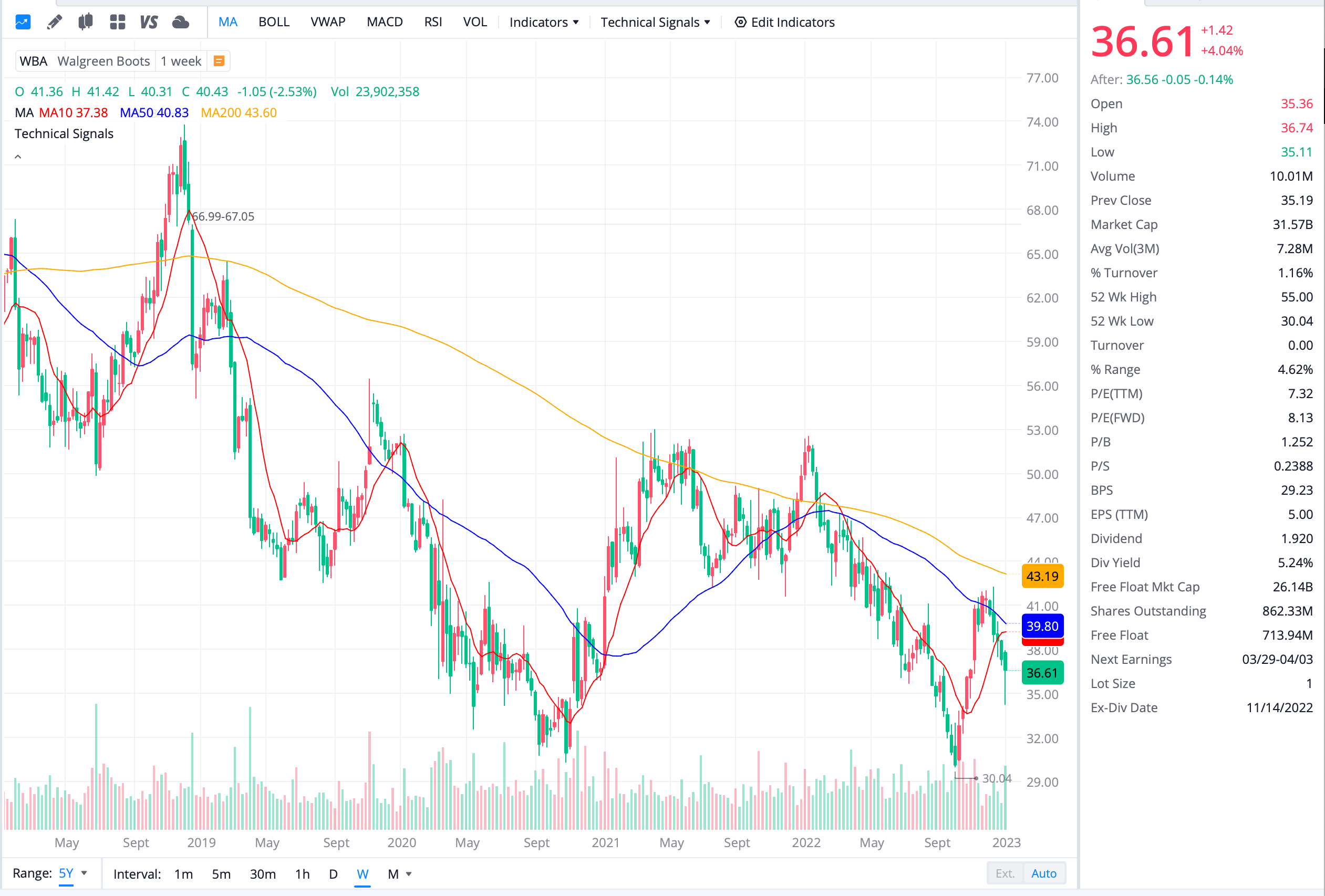The image size is (1325, 896).
Task: Collapse the Technical Signals legend caret
Action: pyautogui.click(x=18, y=157)
